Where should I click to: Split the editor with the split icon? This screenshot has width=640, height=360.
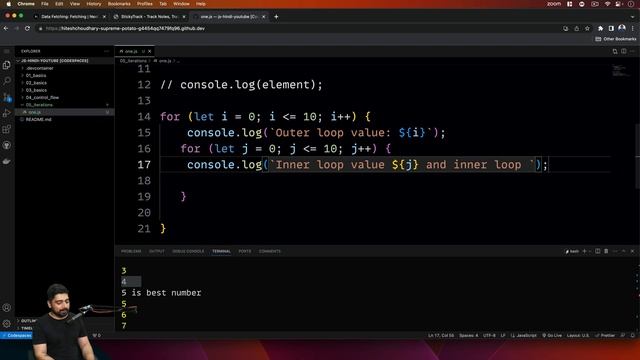pyautogui.click(x=624, y=51)
